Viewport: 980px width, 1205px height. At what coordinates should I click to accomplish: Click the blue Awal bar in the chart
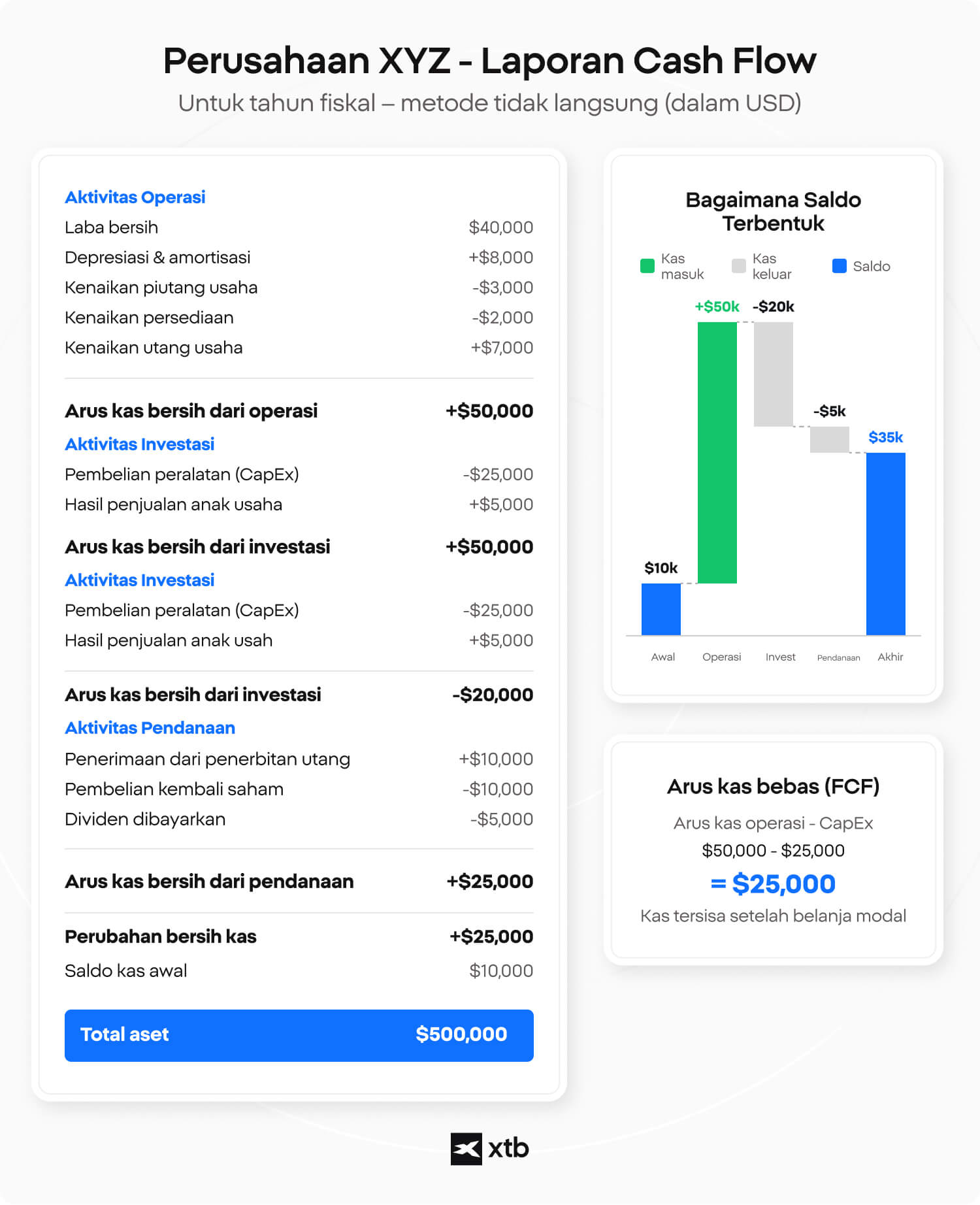pyautogui.click(x=661, y=609)
